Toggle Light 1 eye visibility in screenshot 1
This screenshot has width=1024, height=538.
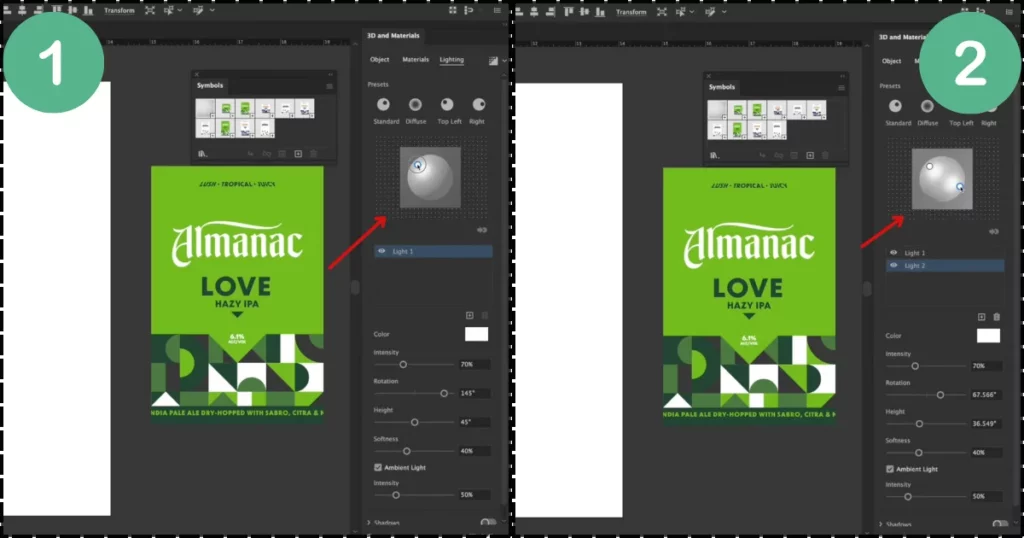coord(382,251)
